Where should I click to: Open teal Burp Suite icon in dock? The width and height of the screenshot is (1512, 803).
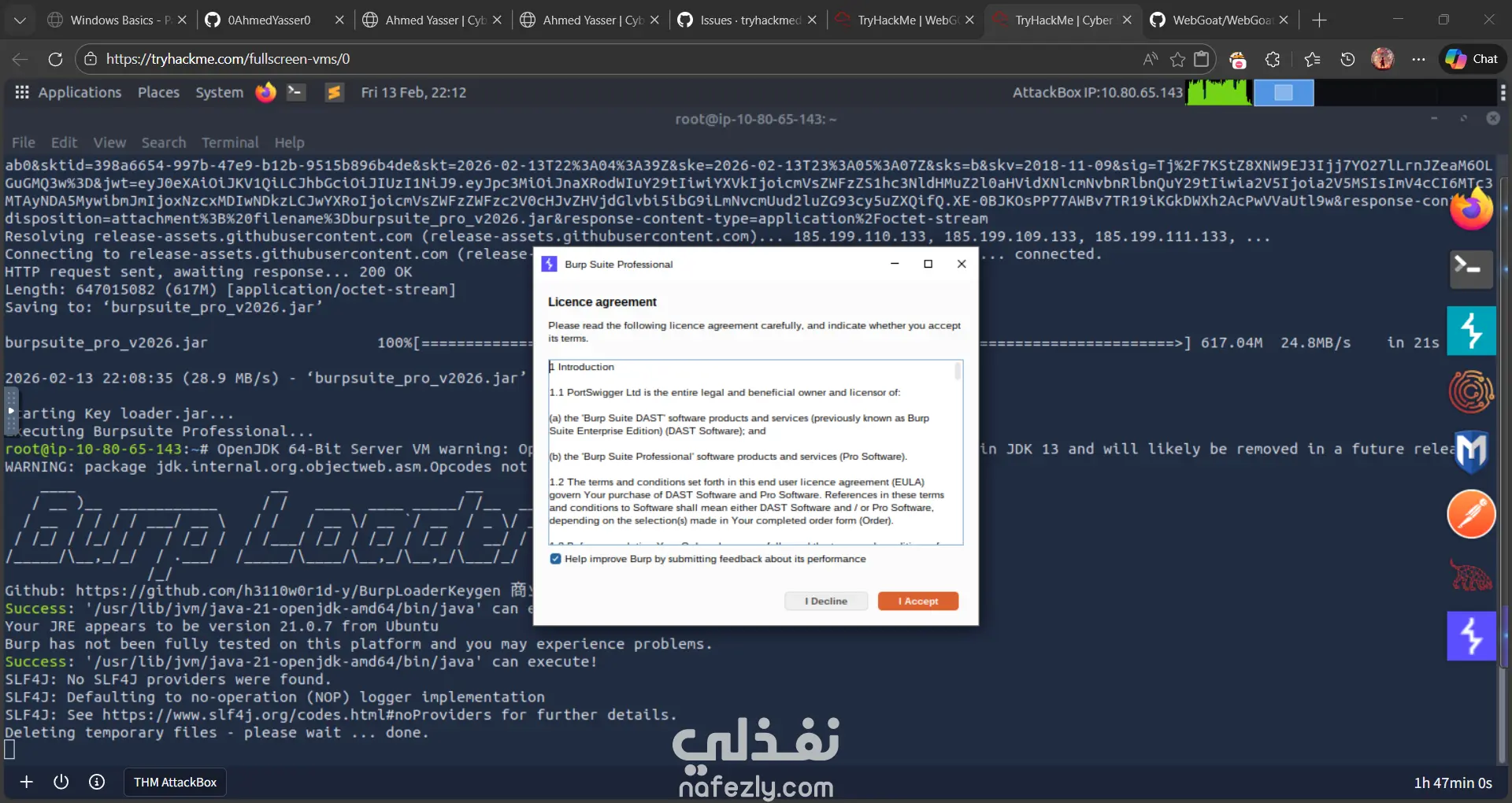1471,331
